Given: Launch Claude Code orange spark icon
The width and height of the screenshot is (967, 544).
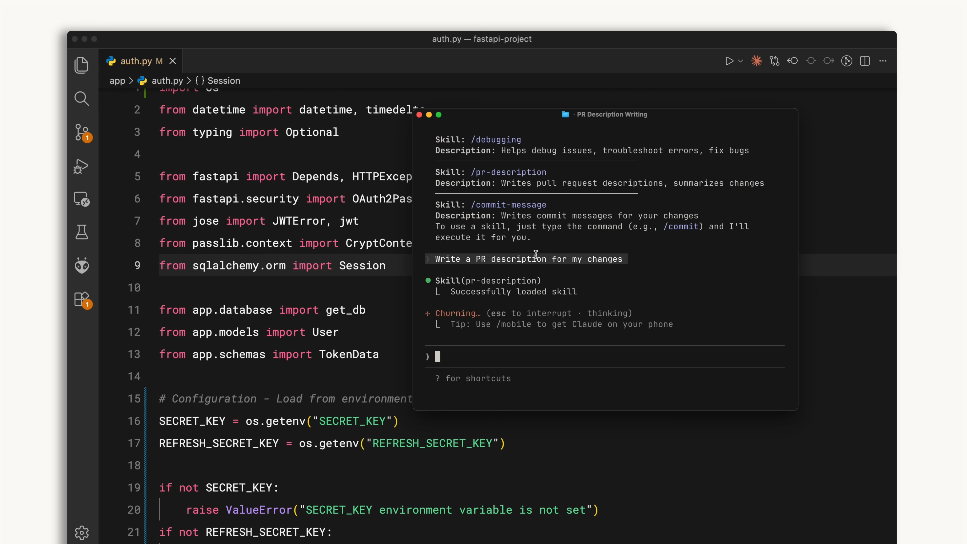Looking at the screenshot, I should coord(756,61).
